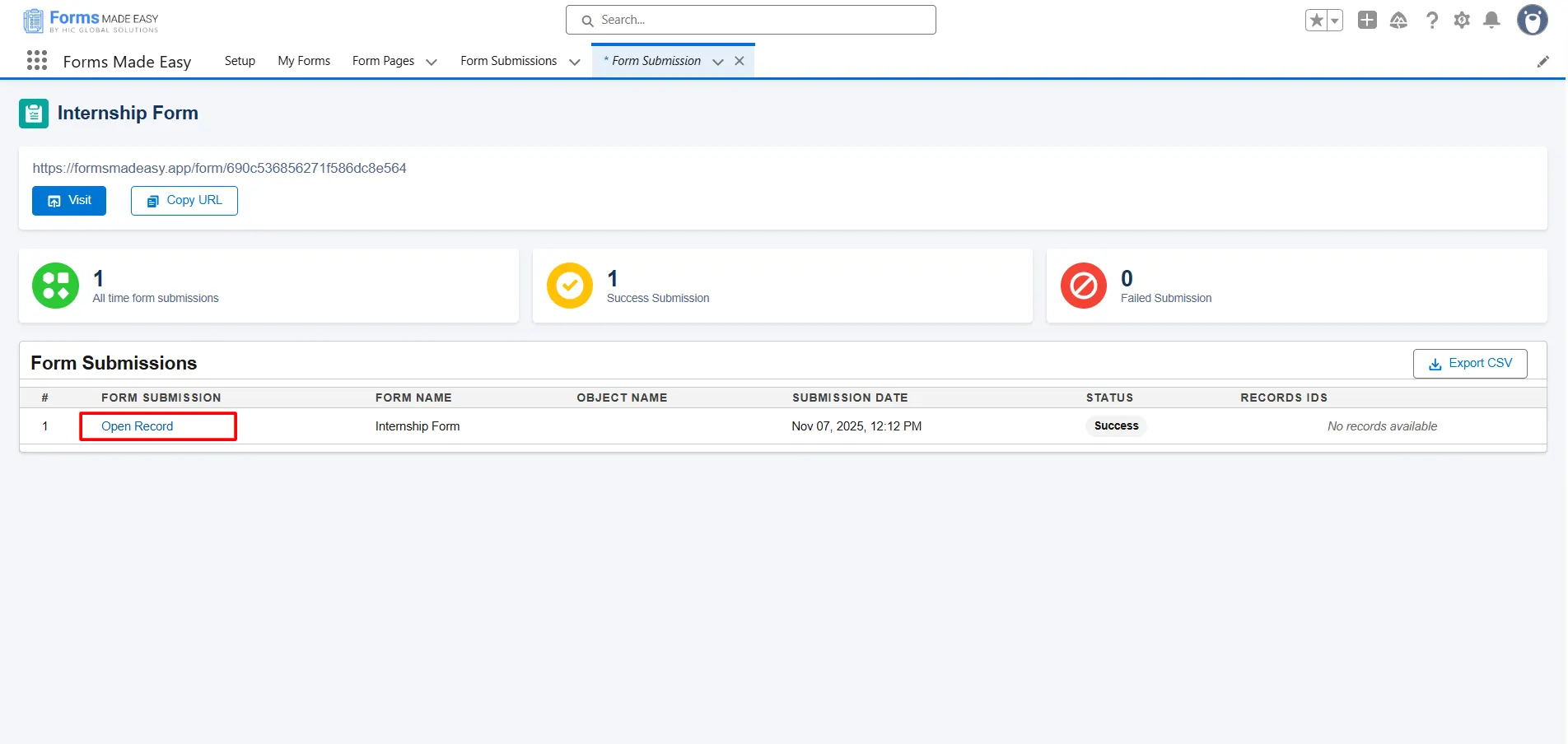Image resolution: width=1568 pixels, height=744 pixels.
Task: Open the Form Submission tab actions chevron
Action: (x=718, y=62)
